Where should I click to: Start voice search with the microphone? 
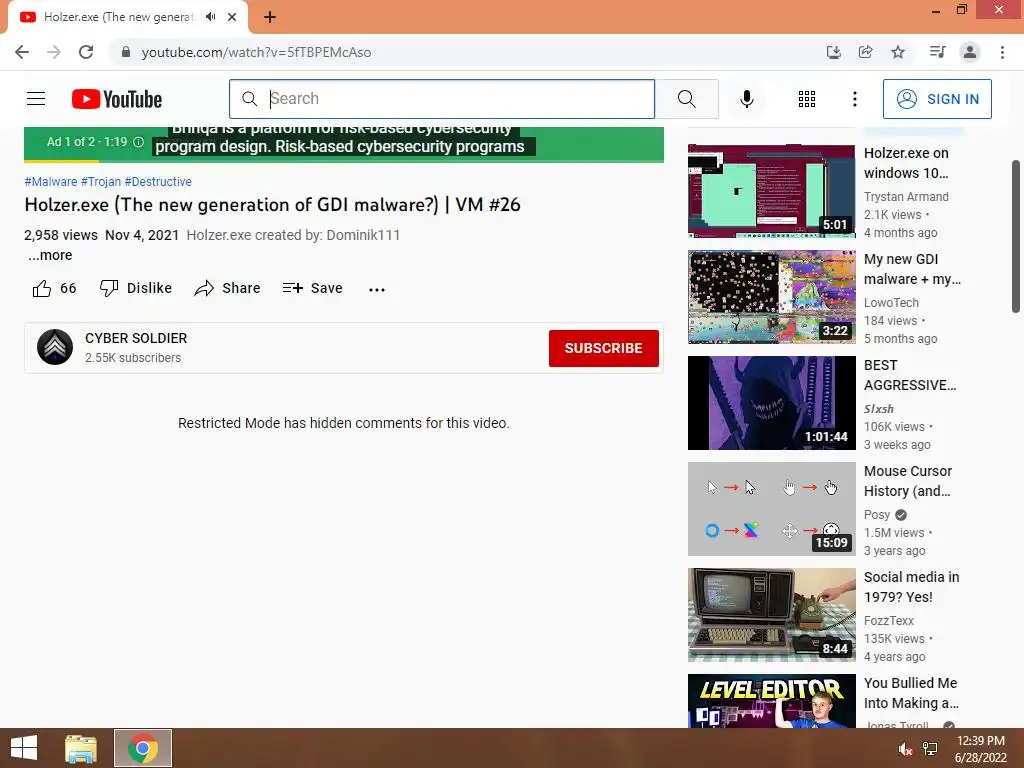(x=746, y=99)
